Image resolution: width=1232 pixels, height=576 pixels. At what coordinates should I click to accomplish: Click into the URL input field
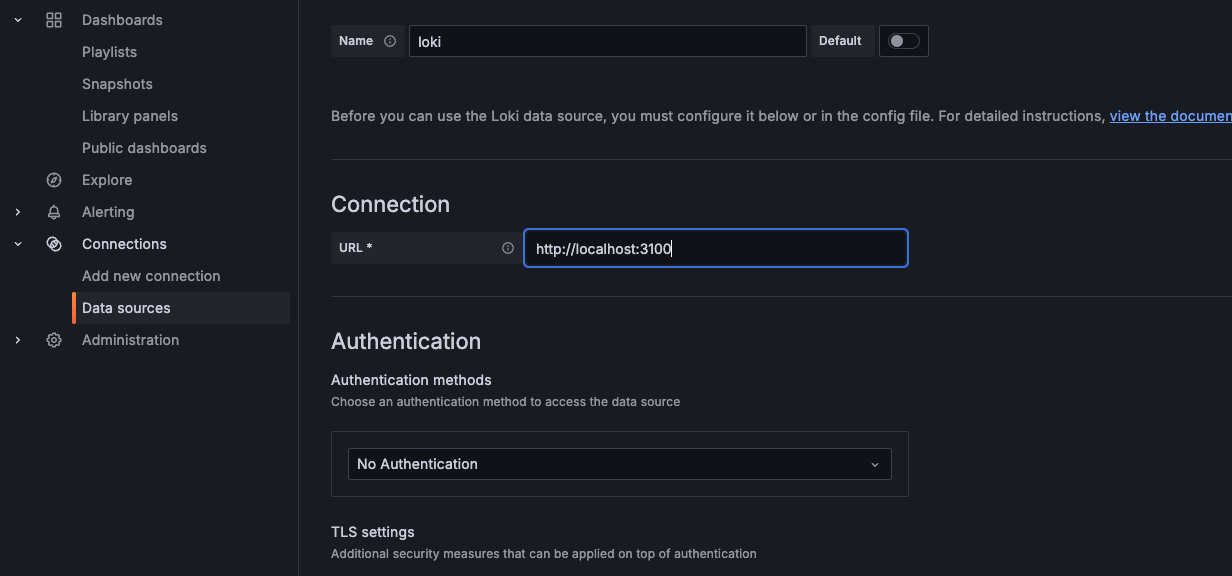coord(716,248)
